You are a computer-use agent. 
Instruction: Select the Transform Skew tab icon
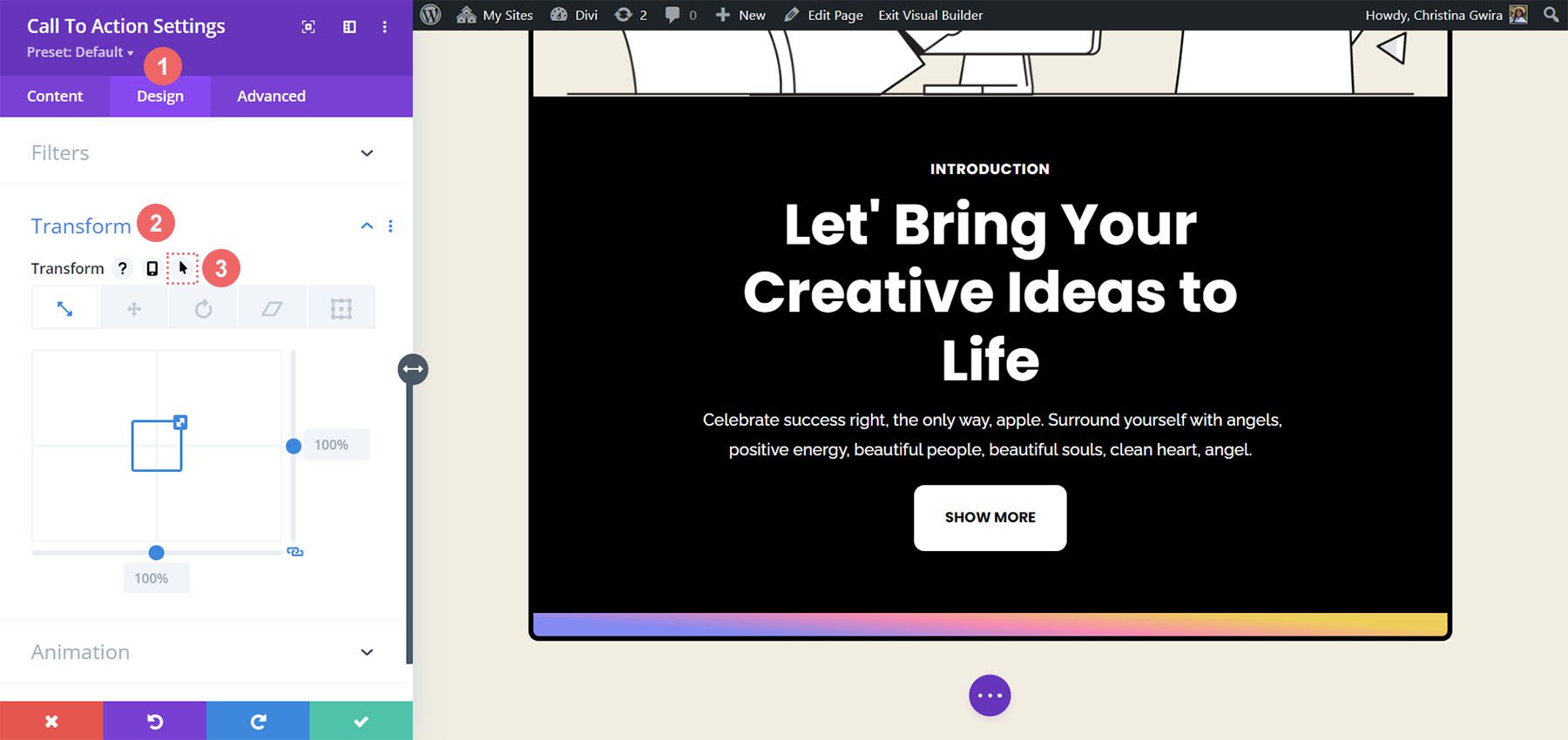tap(272, 309)
